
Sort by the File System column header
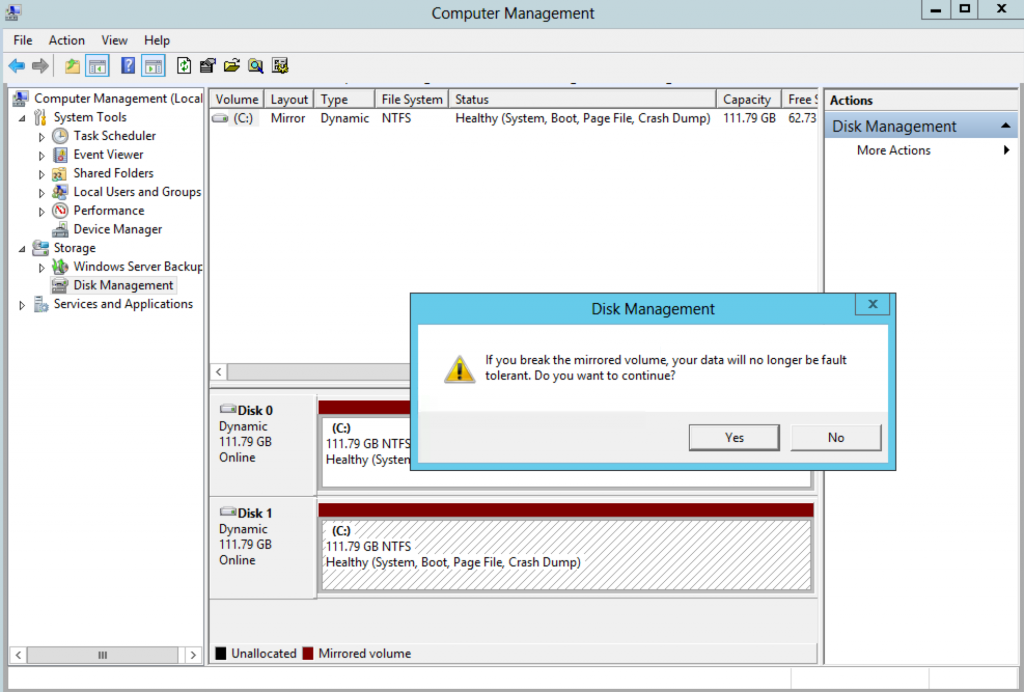(x=411, y=99)
